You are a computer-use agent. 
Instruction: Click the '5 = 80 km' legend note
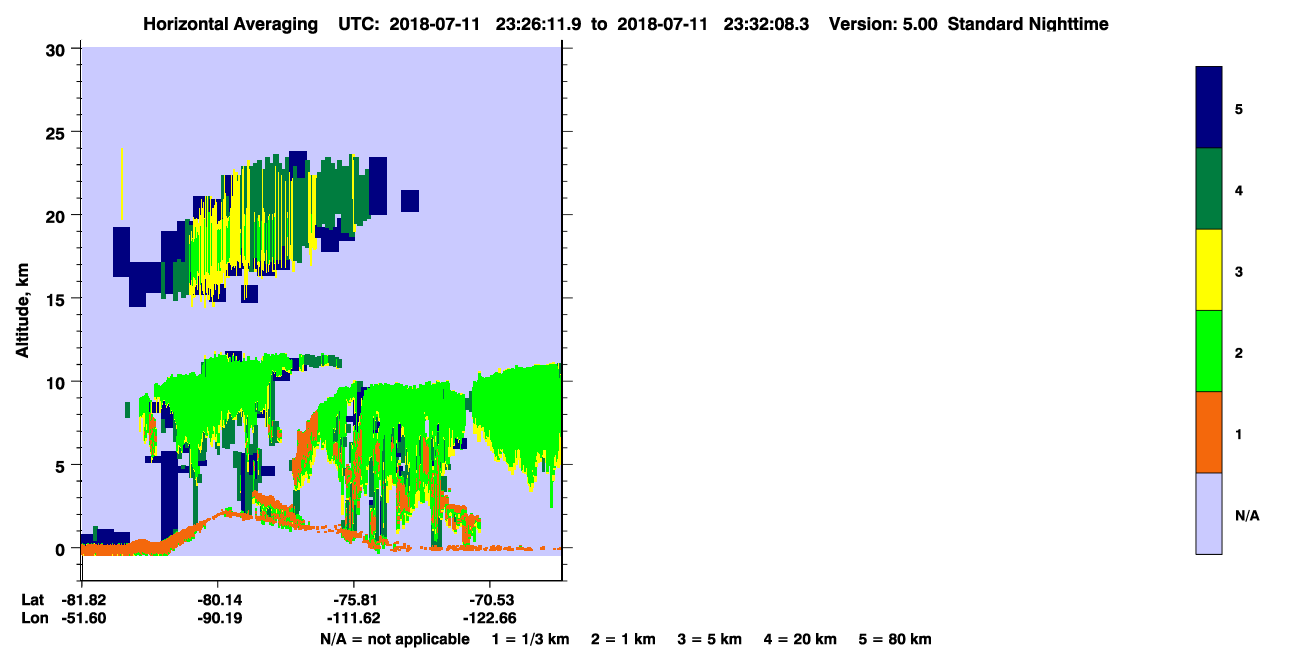(895, 639)
